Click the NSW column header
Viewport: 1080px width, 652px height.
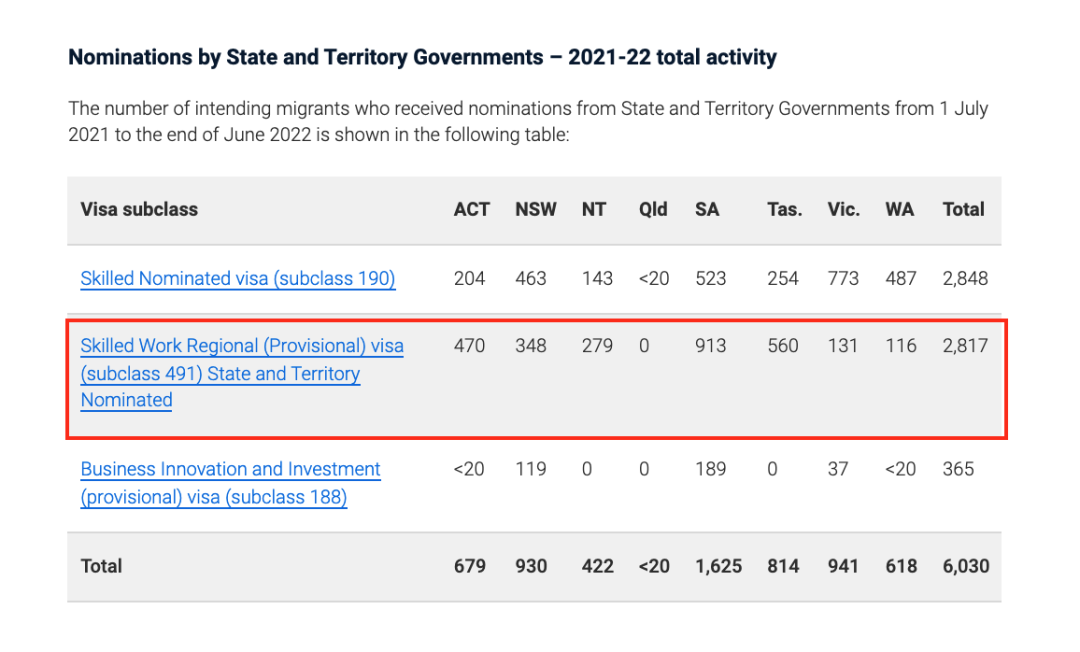(535, 209)
